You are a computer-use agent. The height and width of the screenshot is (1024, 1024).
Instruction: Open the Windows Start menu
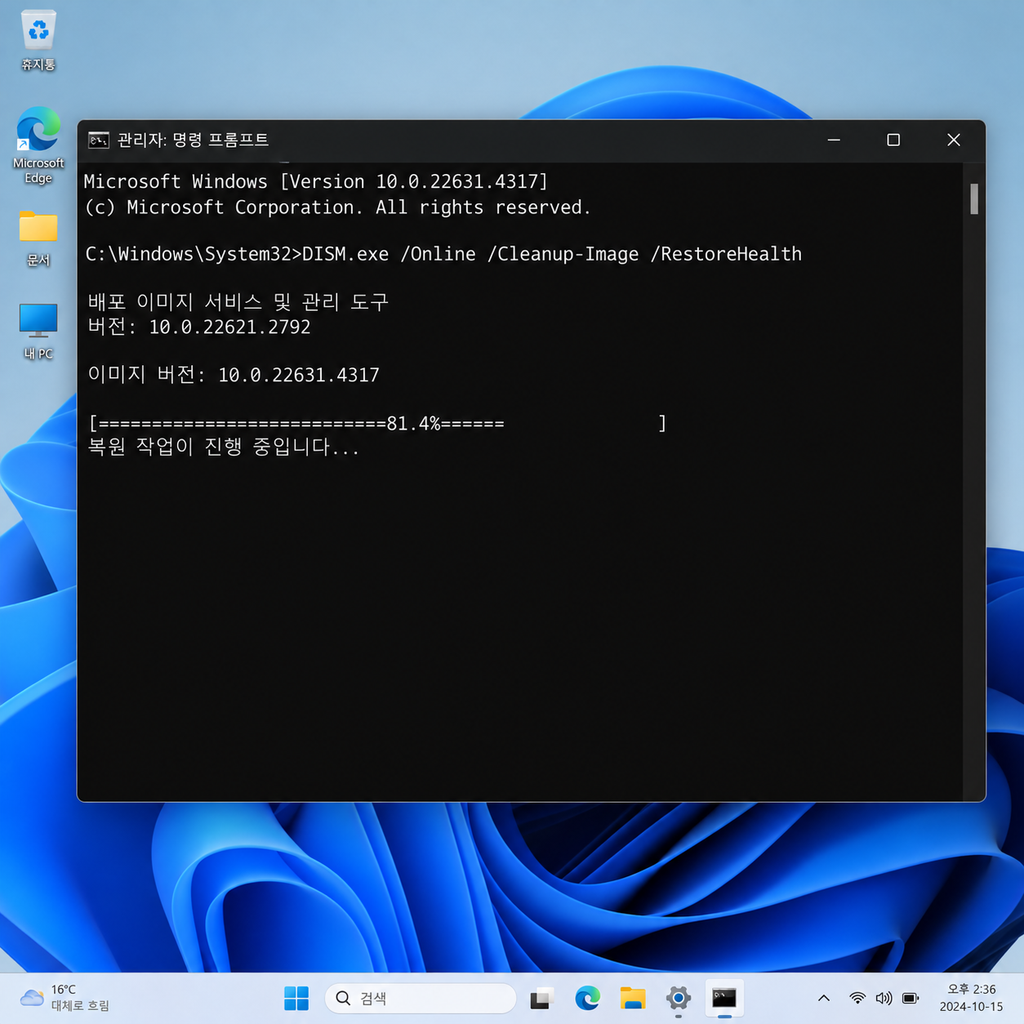(296, 998)
